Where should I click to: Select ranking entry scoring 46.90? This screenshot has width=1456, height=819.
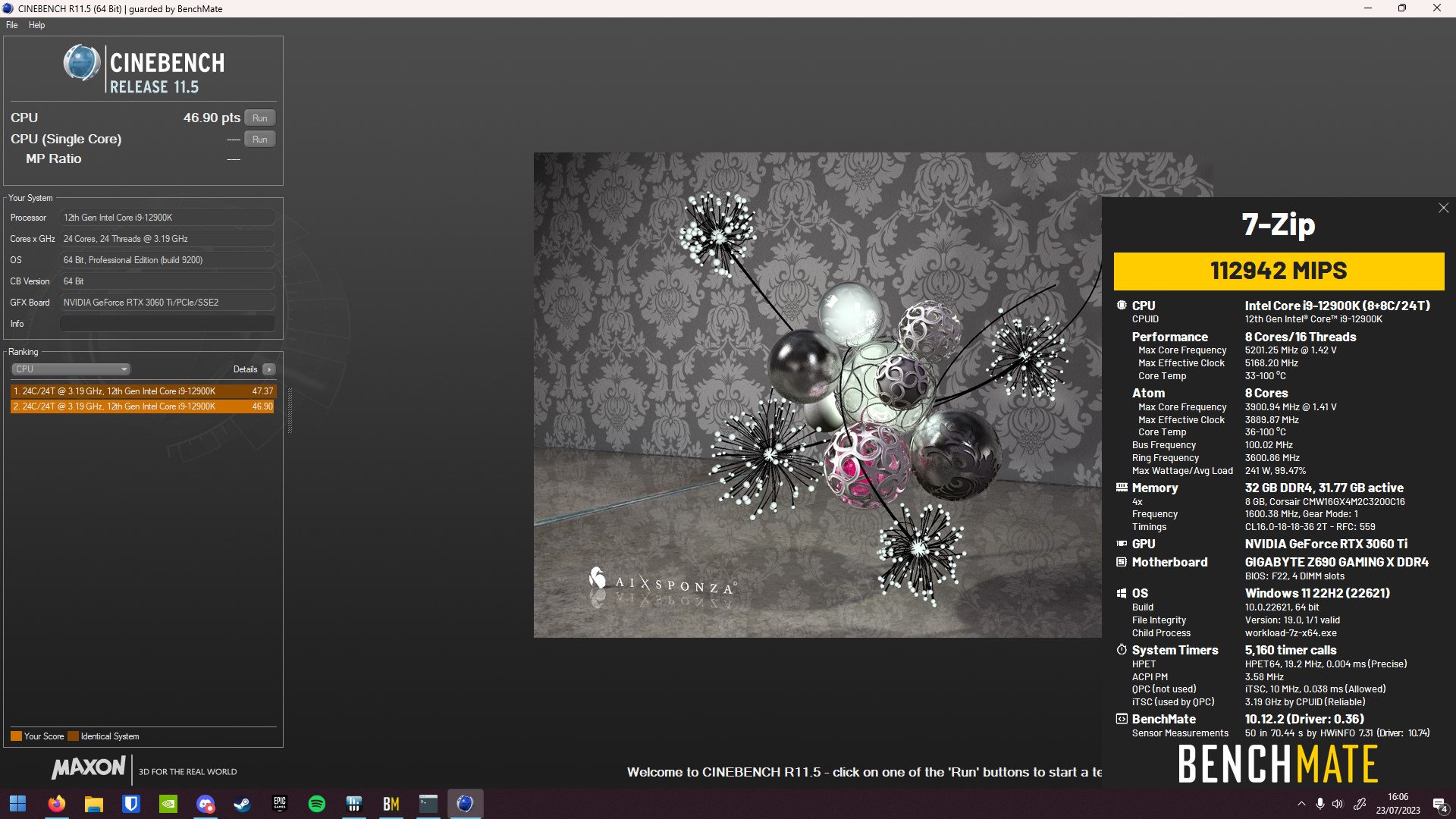tap(143, 406)
